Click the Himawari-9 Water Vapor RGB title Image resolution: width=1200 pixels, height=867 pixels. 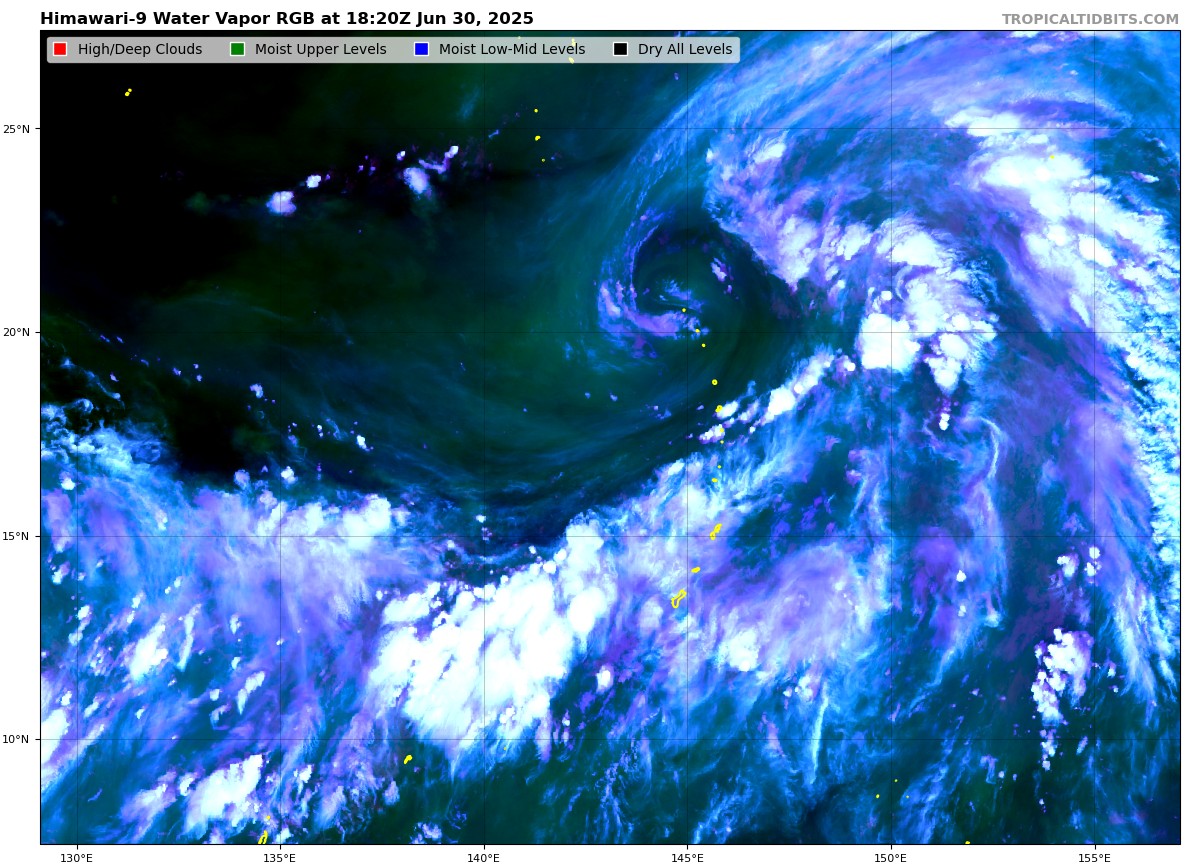tap(287, 19)
